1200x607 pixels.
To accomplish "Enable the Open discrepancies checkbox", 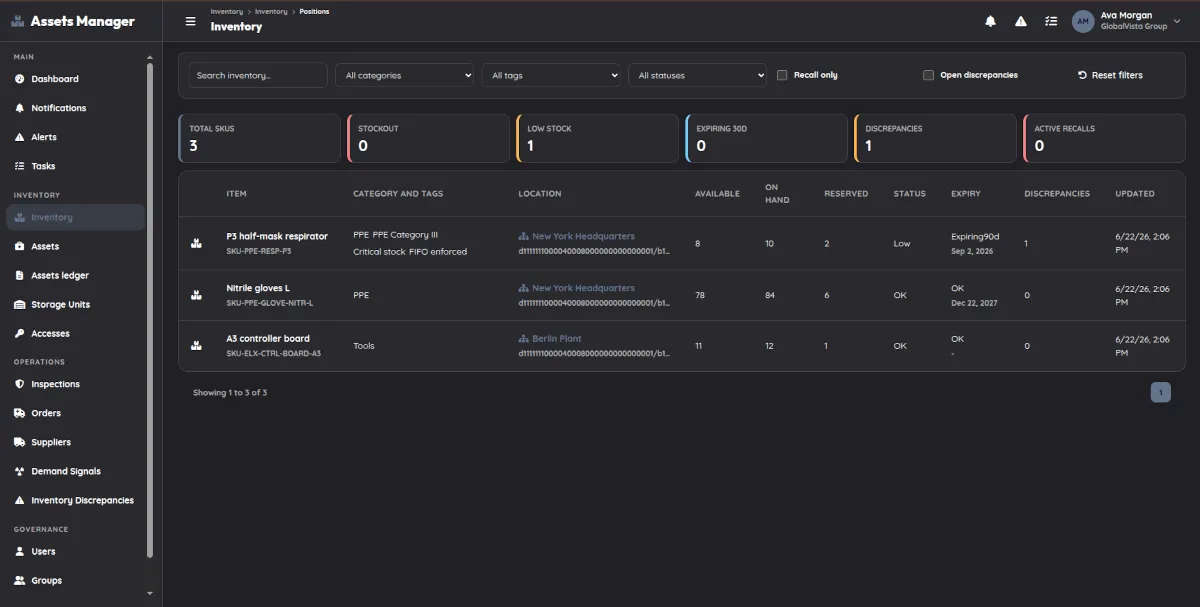I will (x=929, y=75).
